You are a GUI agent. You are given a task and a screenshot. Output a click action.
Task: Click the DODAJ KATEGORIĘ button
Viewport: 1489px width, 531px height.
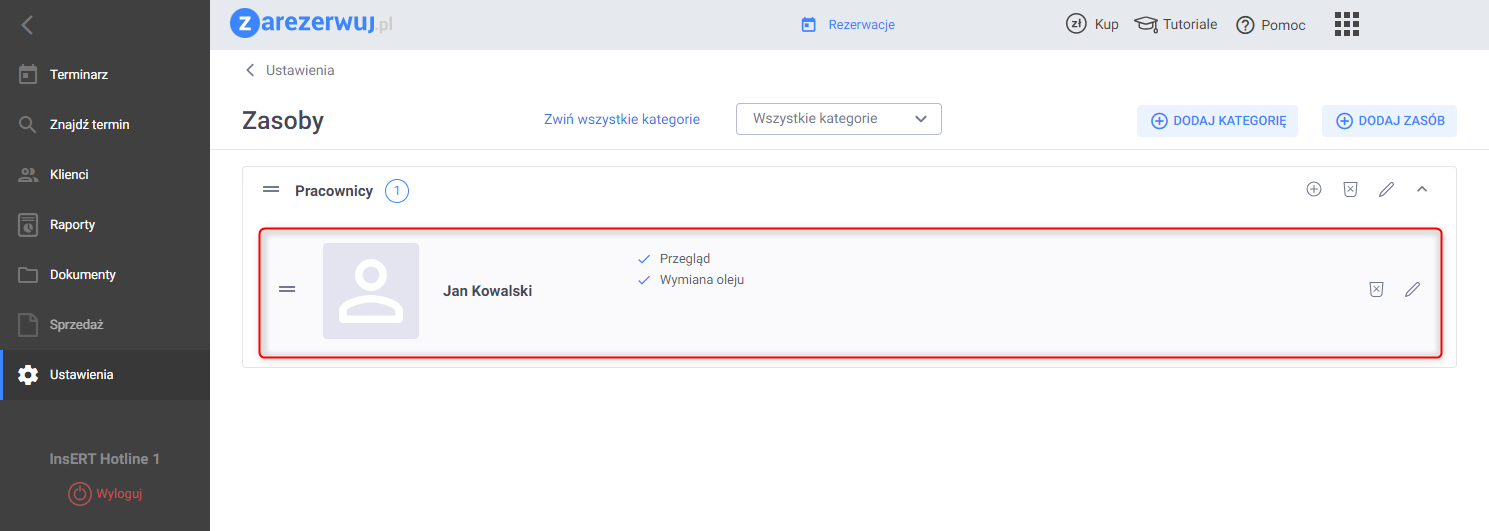1217,121
